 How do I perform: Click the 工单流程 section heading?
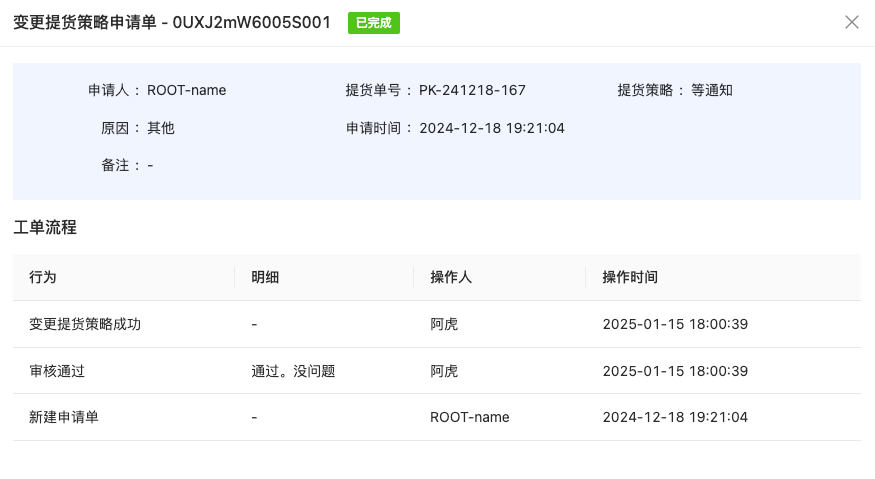[x=45, y=227]
